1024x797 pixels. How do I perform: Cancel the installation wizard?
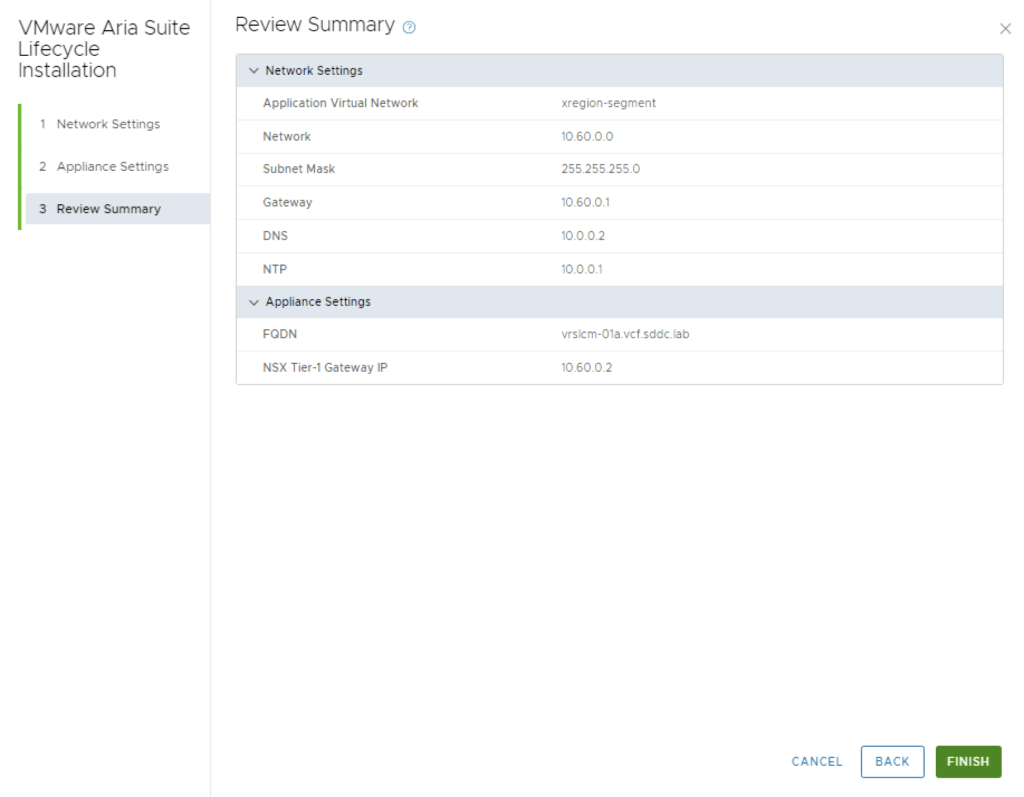(817, 761)
